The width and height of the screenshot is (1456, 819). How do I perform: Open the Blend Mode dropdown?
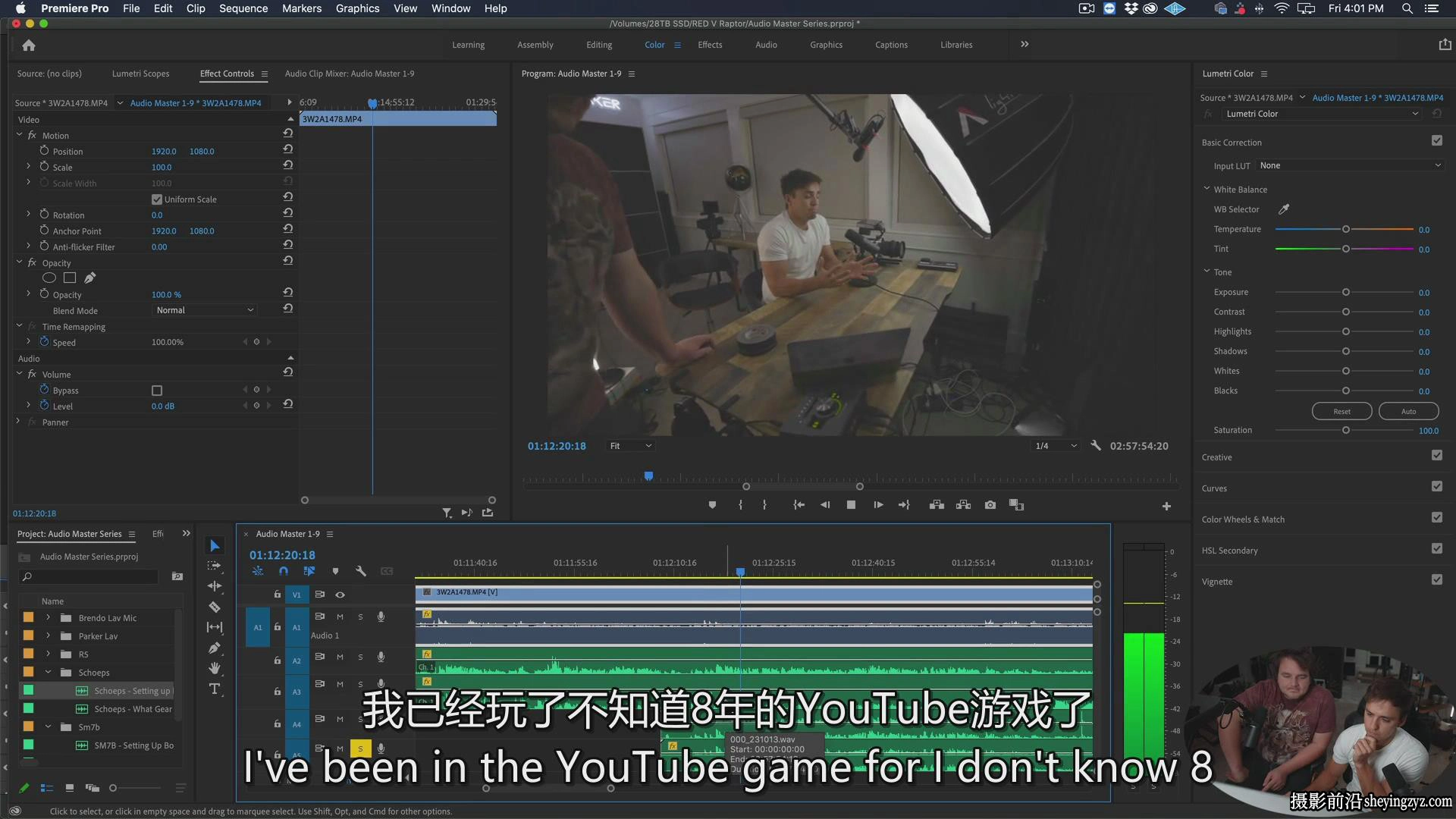(205, 310)
